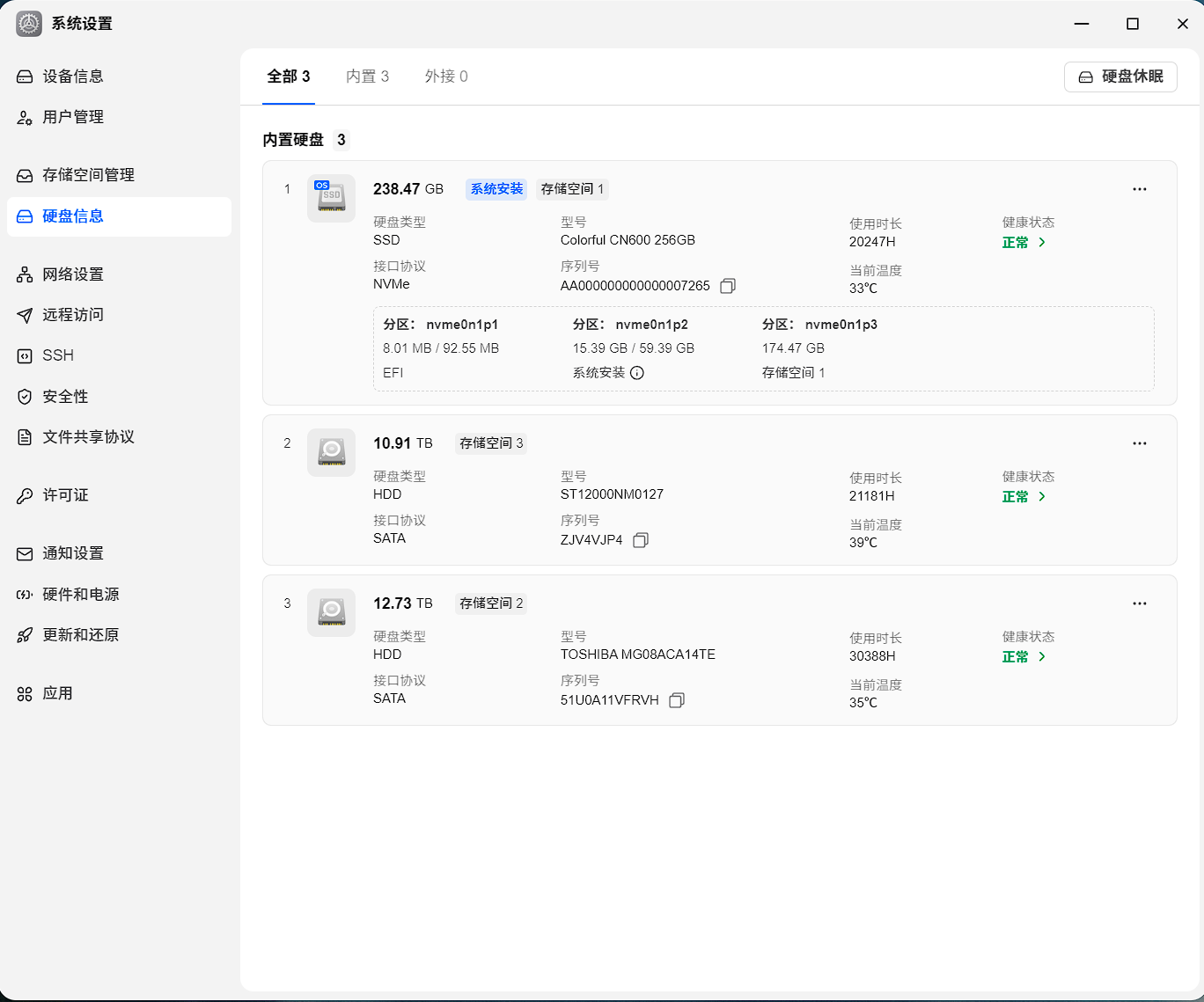Click the SSD drive icon of disk 1
This screenshot has width=1204, height=1002.
click(331, 198)
